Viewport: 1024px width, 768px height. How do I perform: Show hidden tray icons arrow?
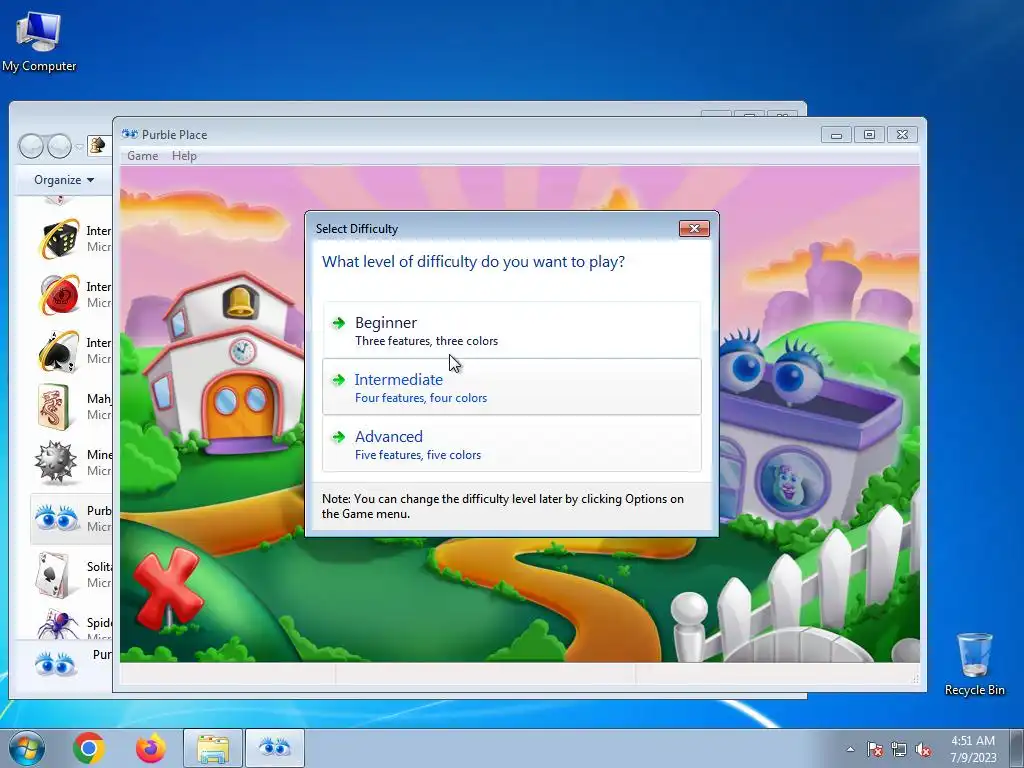[850, 749]
